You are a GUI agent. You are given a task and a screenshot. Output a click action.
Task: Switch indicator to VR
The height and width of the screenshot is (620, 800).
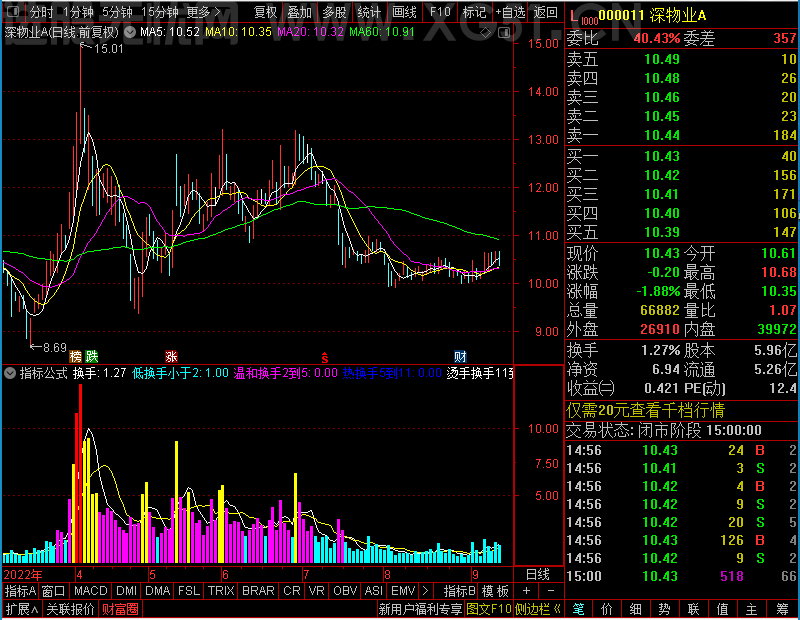[316, 591]
